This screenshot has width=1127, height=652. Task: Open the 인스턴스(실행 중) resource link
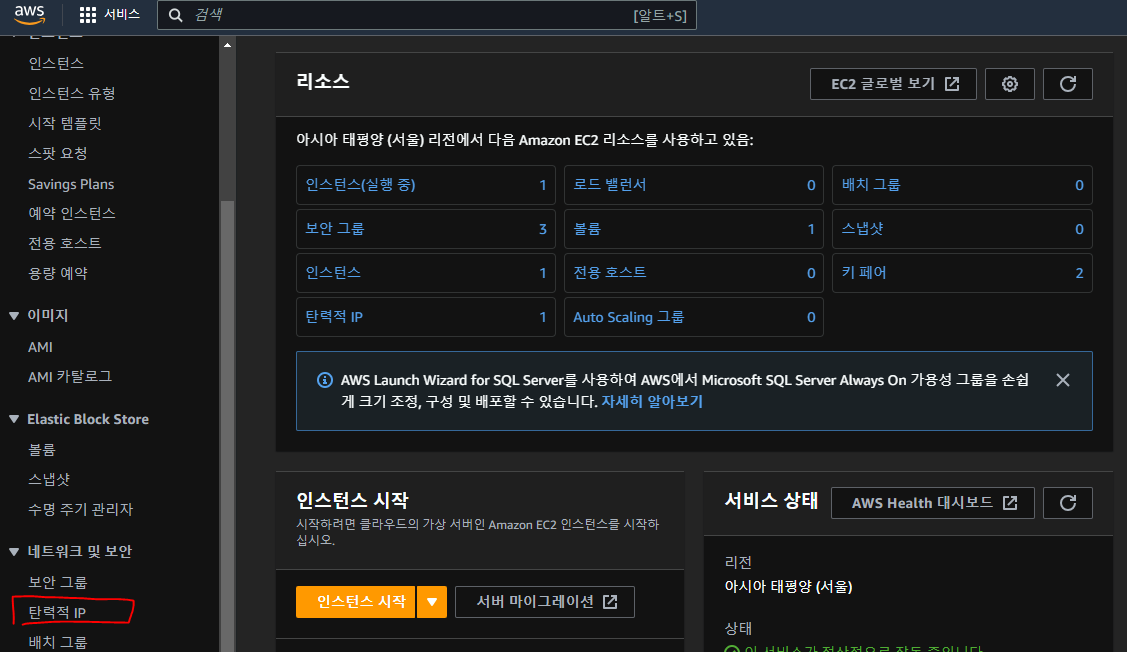pyautogui.click(x=360, y=185)
